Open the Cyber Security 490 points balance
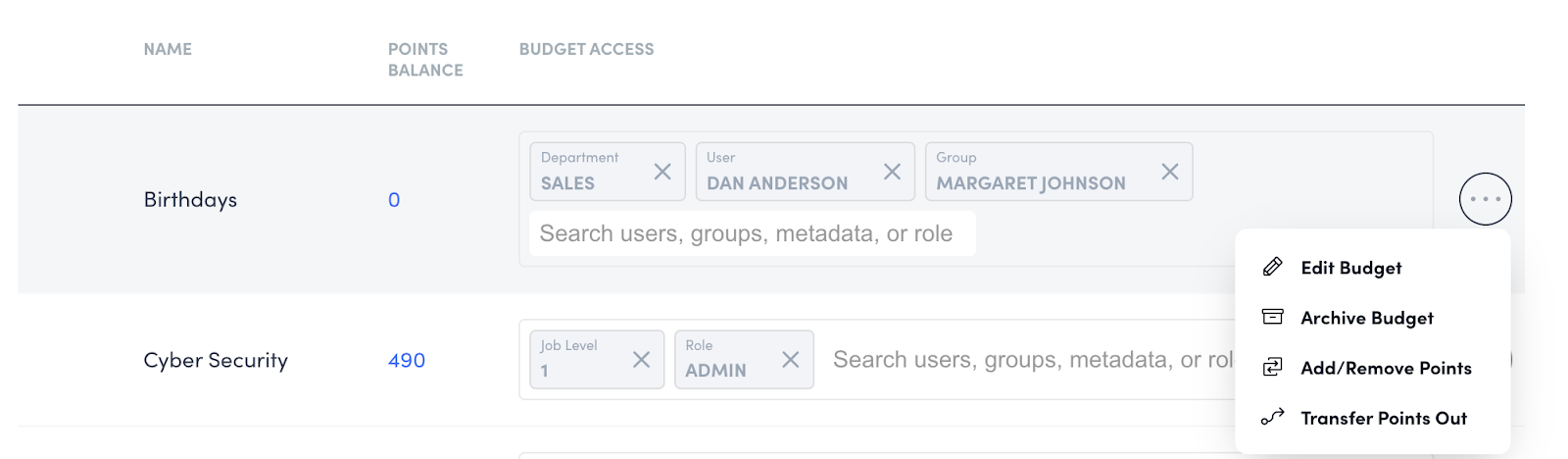This screenshot has height=459, width=1568. [x=407, y=360]
